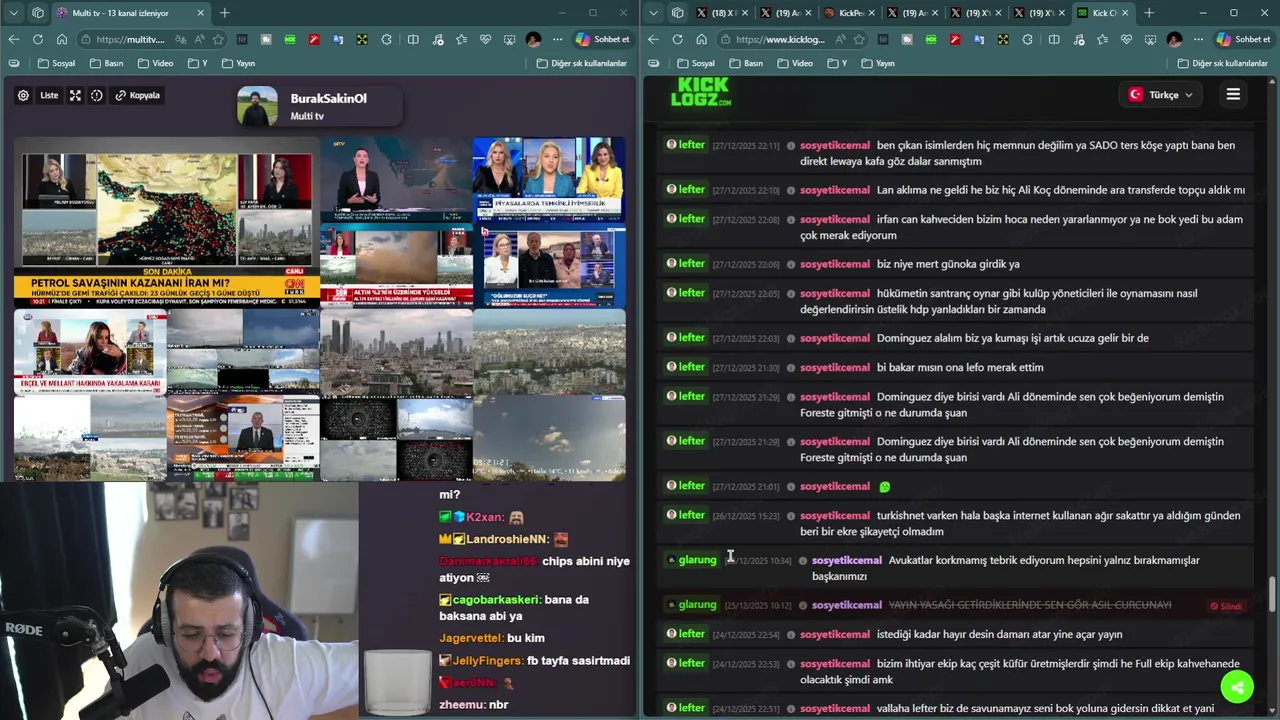Toggle split screen in Multi tv window
This screenshot has height=720, width=1280.
tap(413, 39)
